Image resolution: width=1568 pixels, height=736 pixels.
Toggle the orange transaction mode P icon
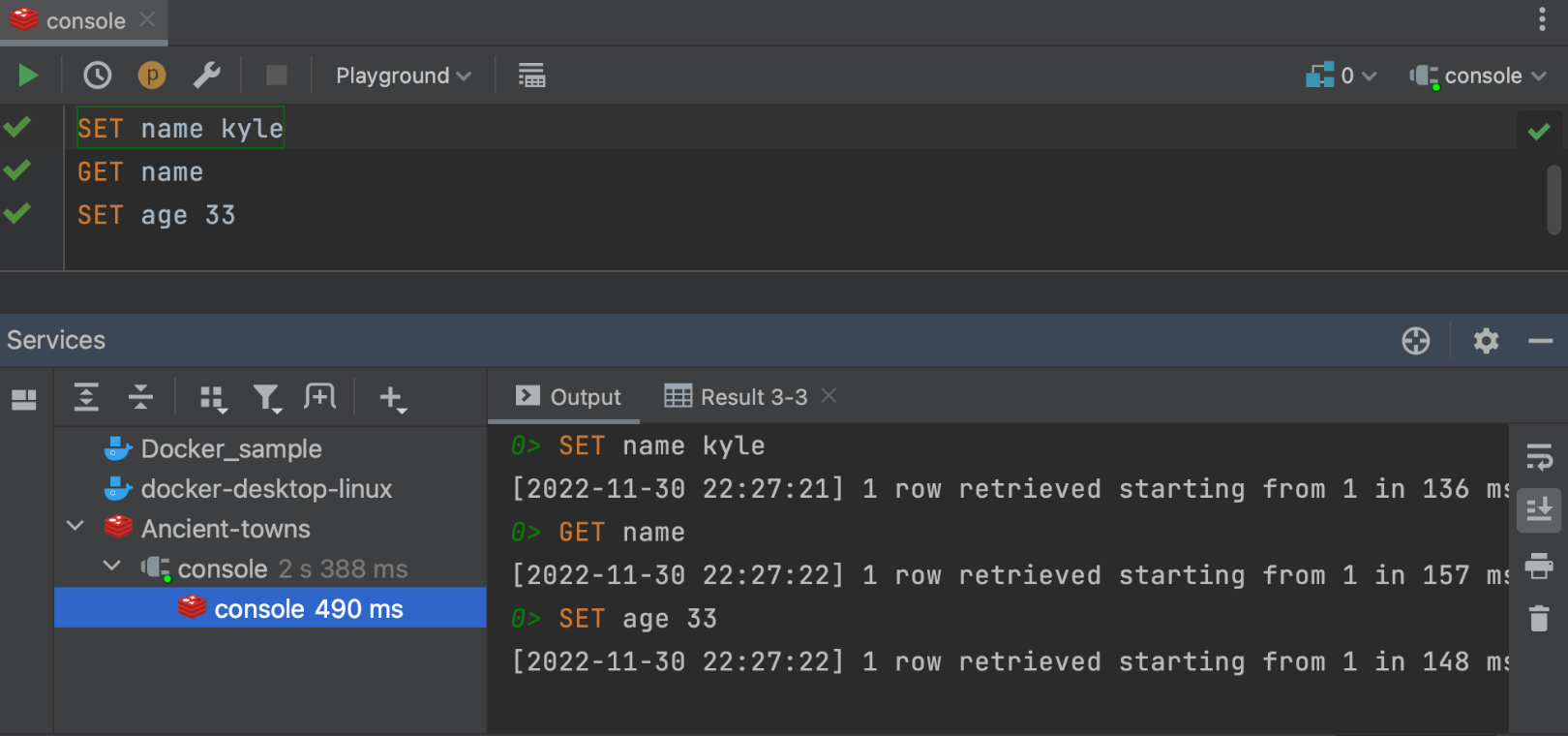point(152,76)
